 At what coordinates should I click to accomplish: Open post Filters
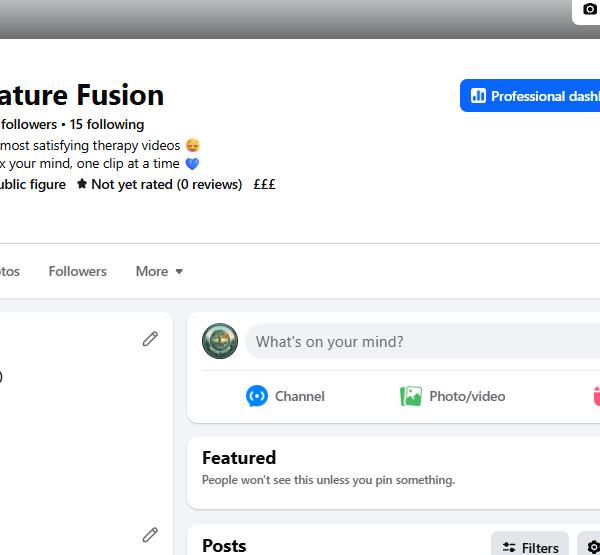(x=530, y=547)
